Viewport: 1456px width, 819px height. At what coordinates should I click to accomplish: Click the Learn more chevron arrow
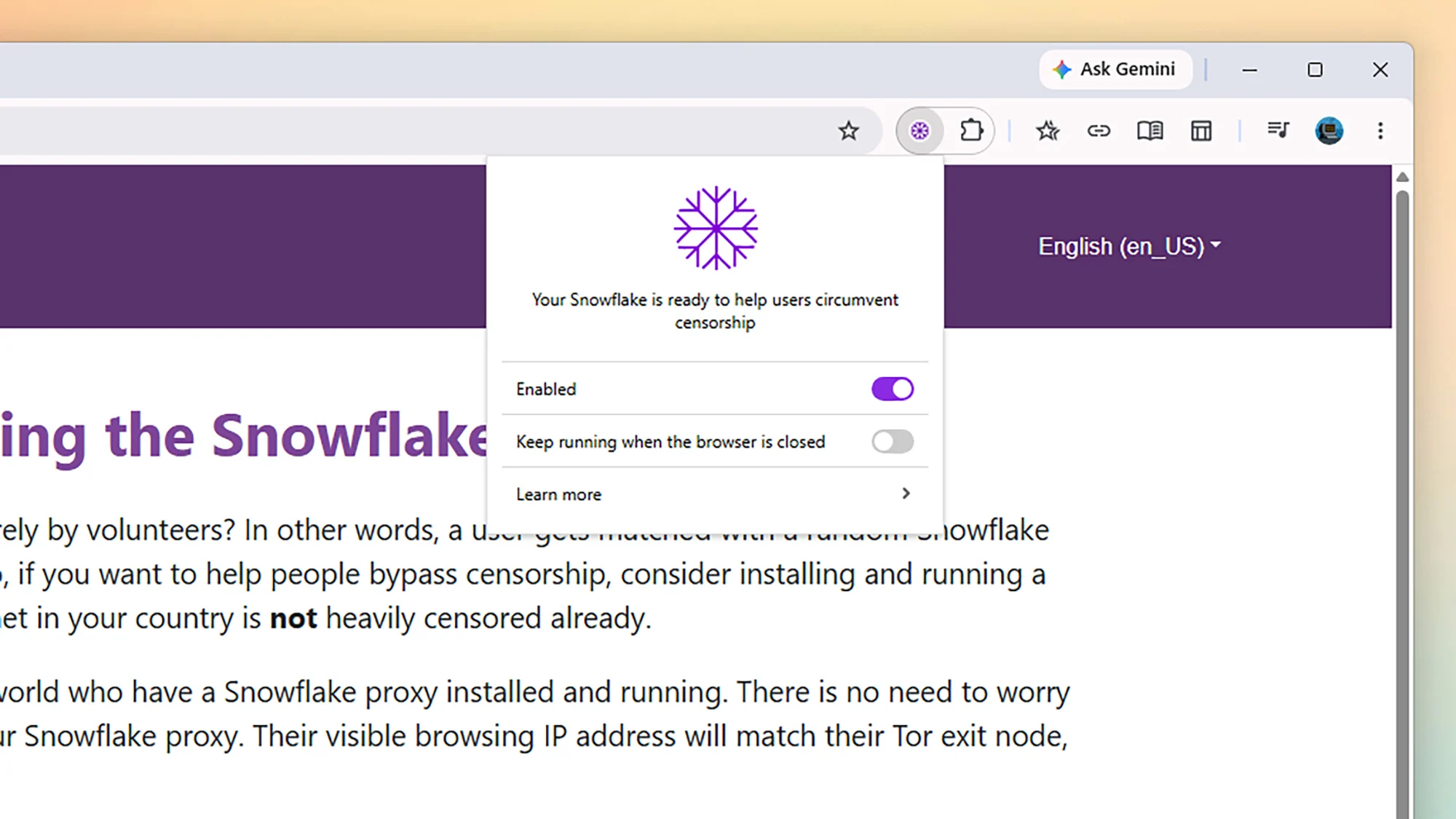906,494
